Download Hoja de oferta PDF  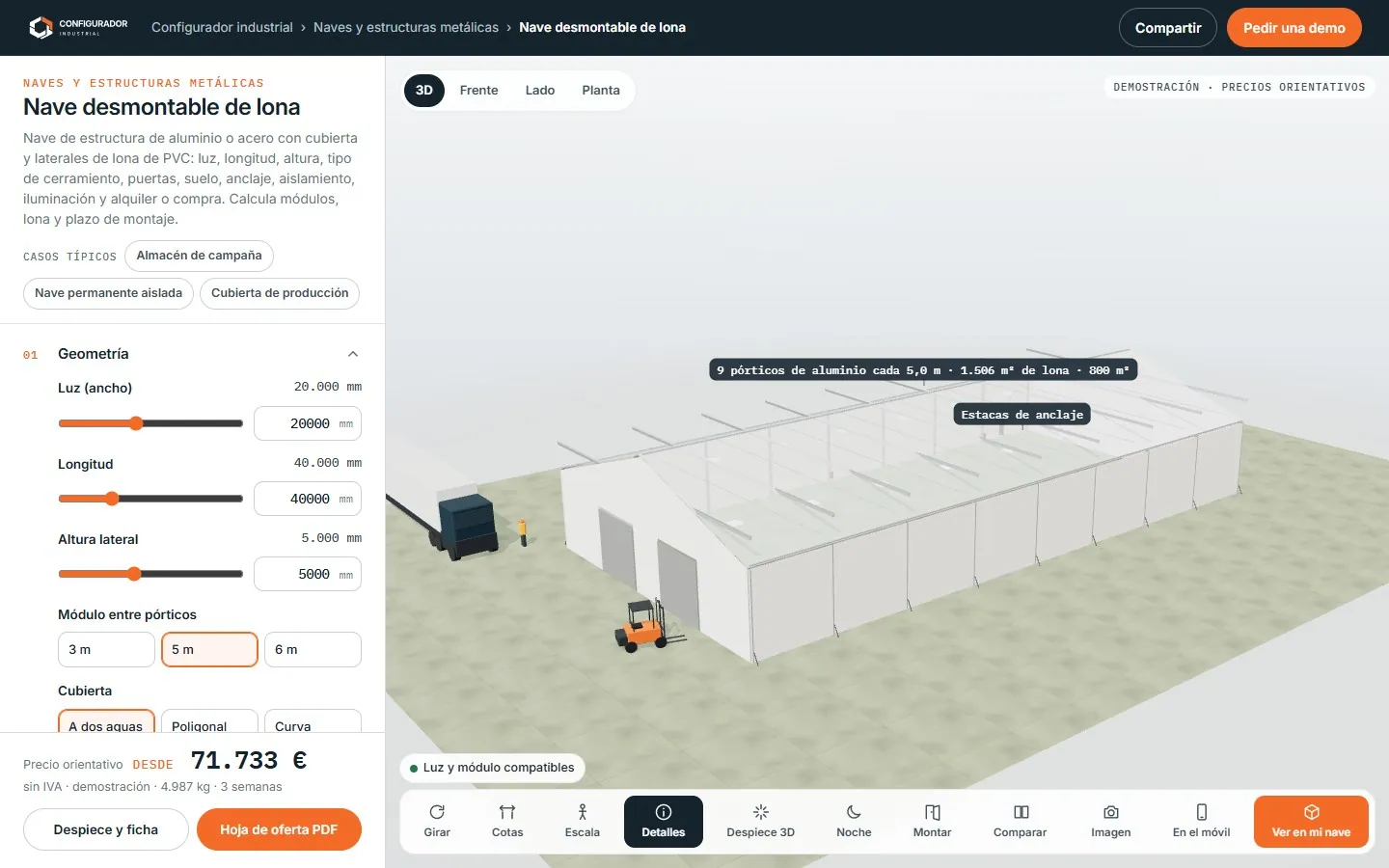[279, 829]
